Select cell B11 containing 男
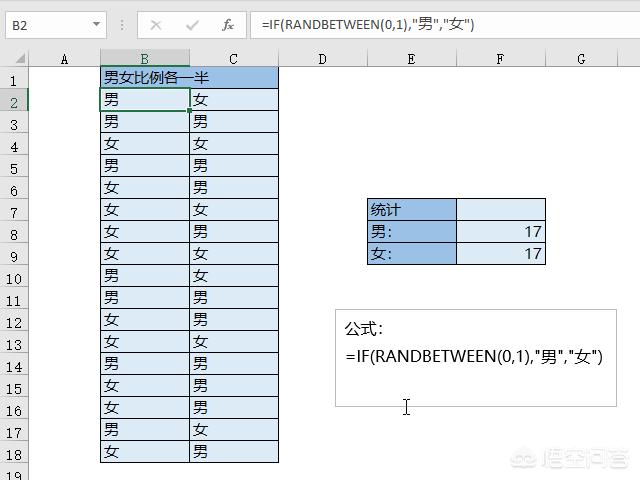The width and height of the screenshot is (640, 480). click(x=145, y=298)
